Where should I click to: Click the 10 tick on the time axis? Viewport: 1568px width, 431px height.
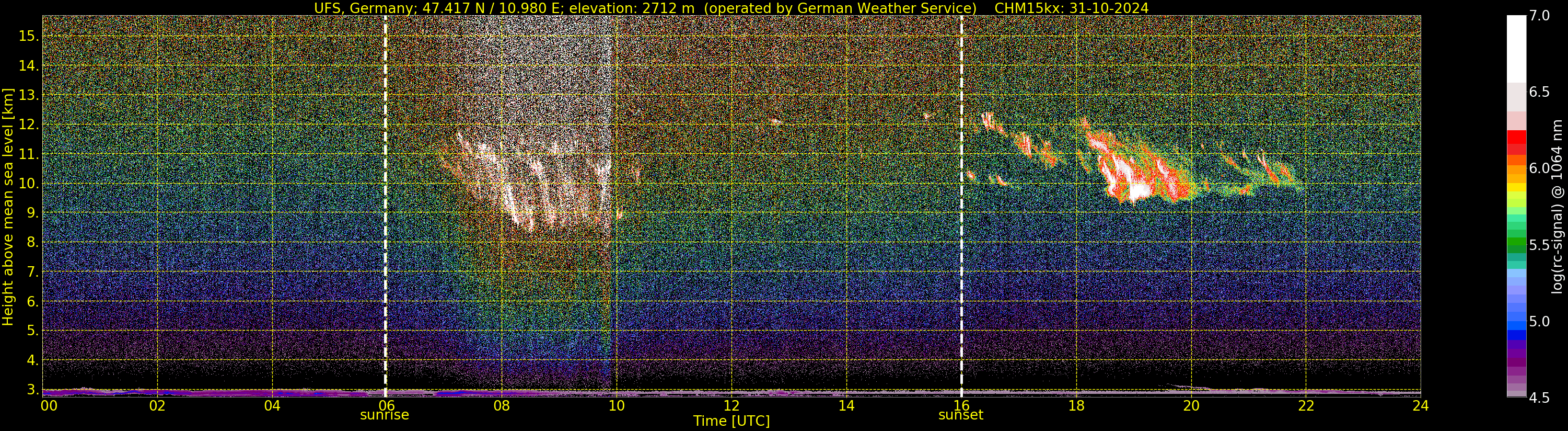pyautogui.click(x=616, y=405)
